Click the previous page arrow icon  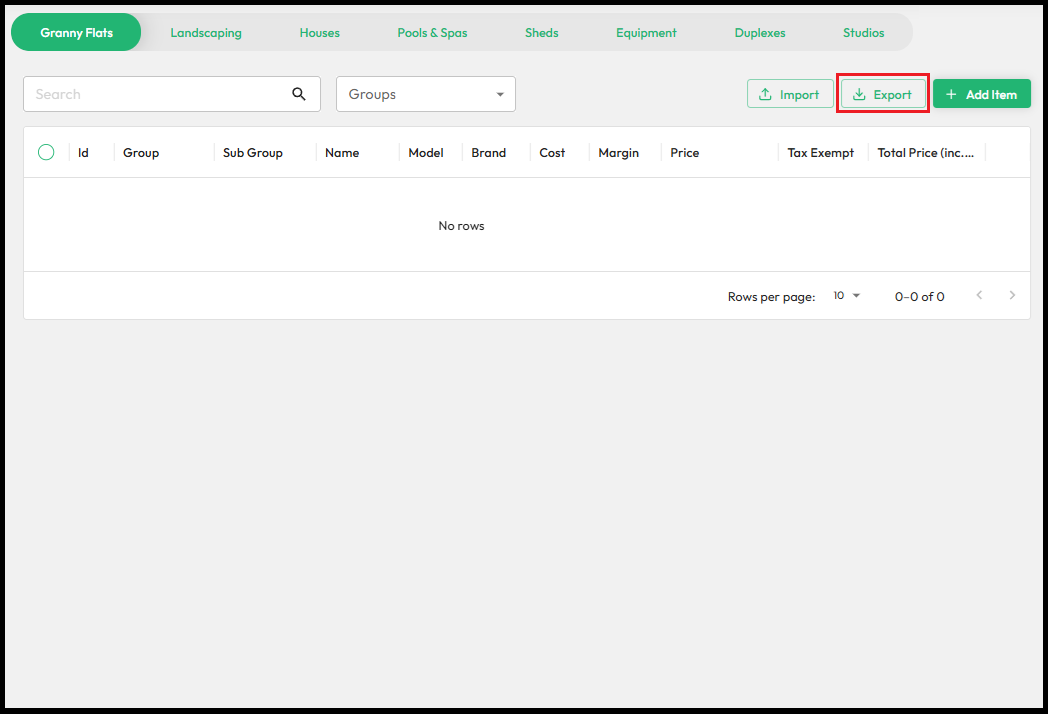(x=979, y=295)
